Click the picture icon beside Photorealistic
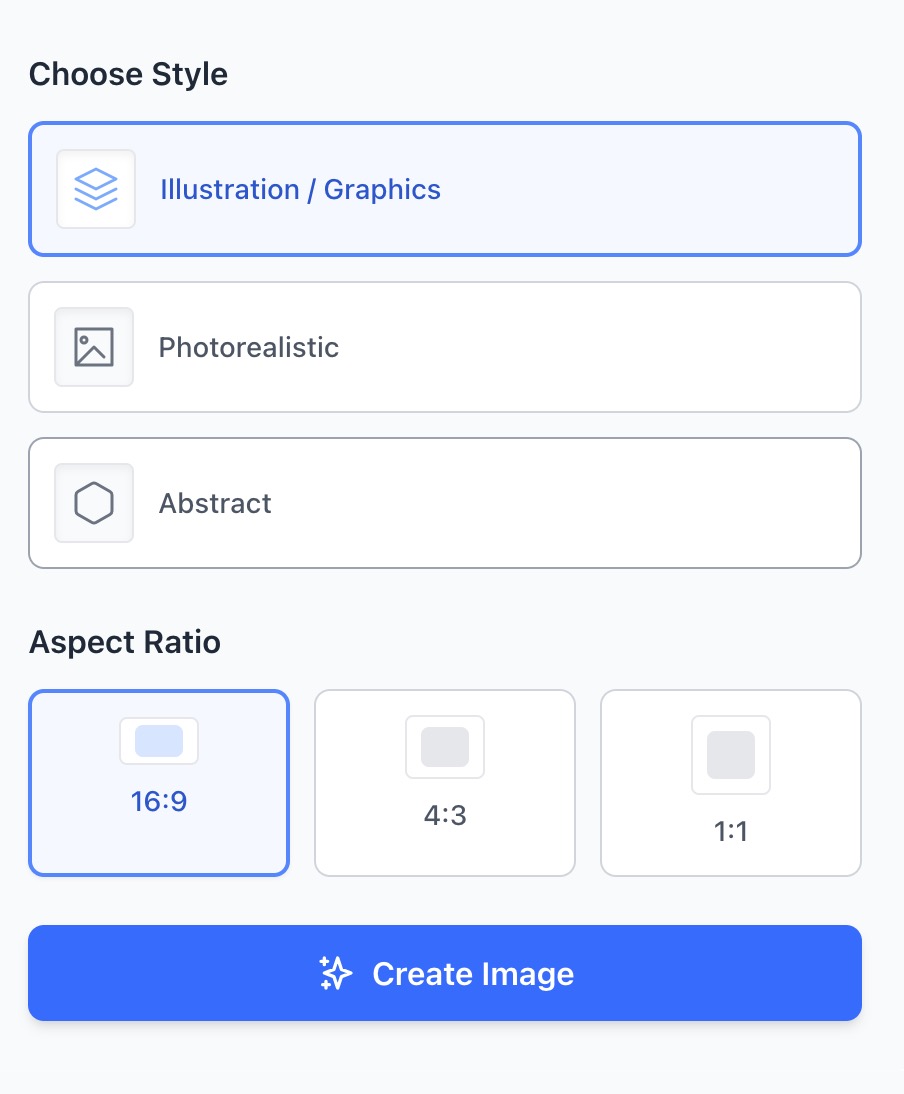The image size is (904, 1094). coord(94,347)
